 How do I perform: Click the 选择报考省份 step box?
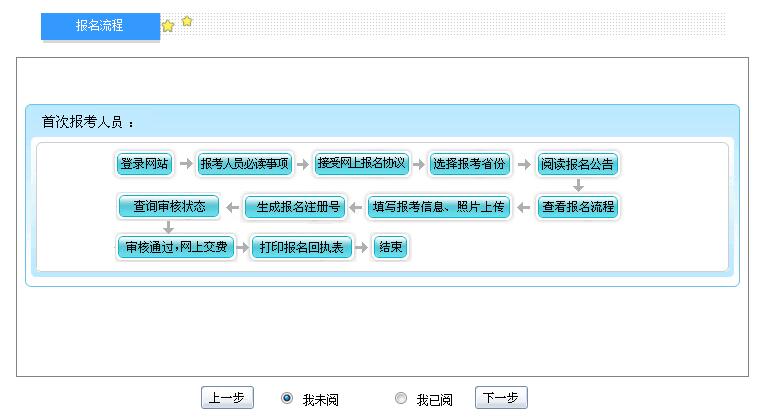tap(469, 164)
